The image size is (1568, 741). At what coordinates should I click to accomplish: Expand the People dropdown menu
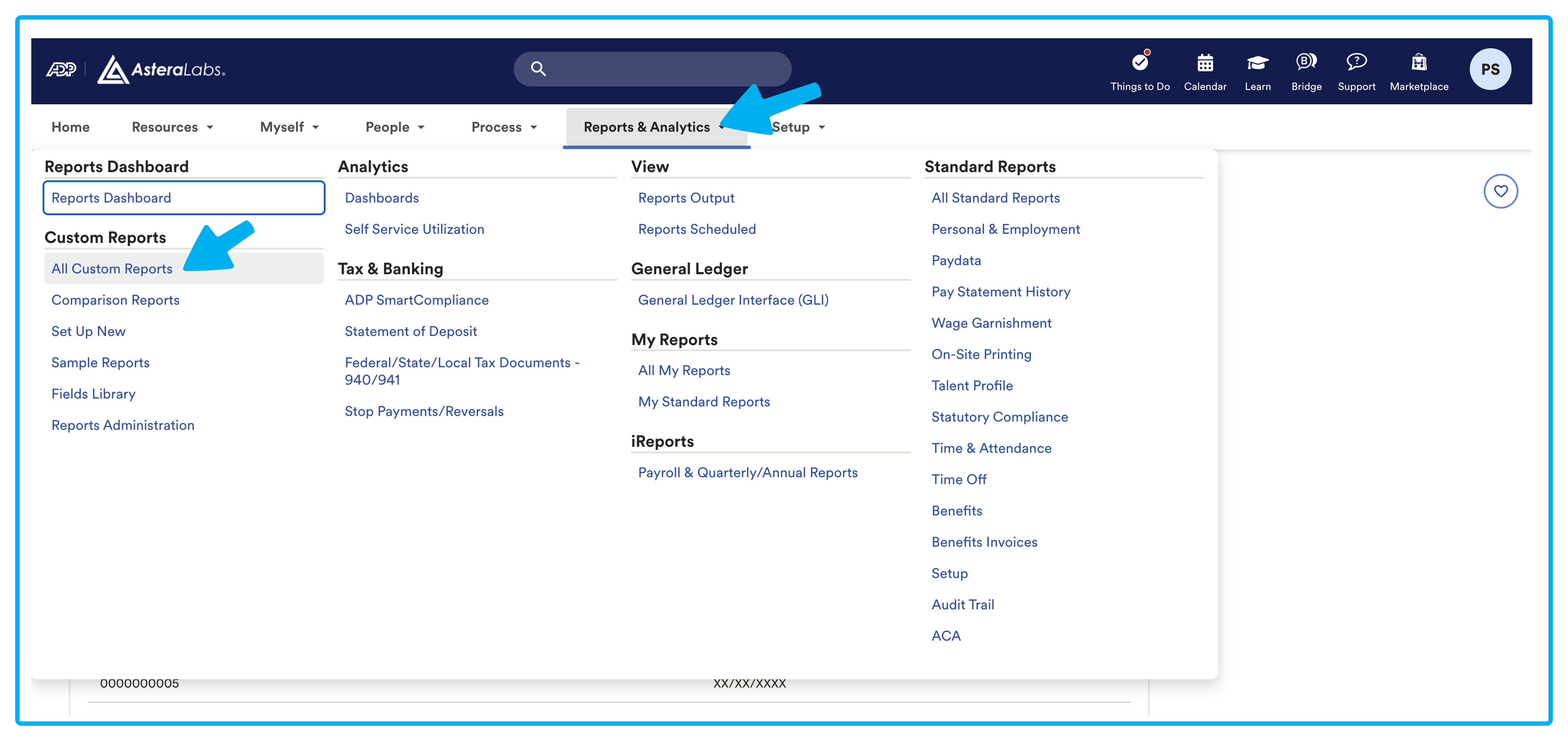(x=395, y=127)
